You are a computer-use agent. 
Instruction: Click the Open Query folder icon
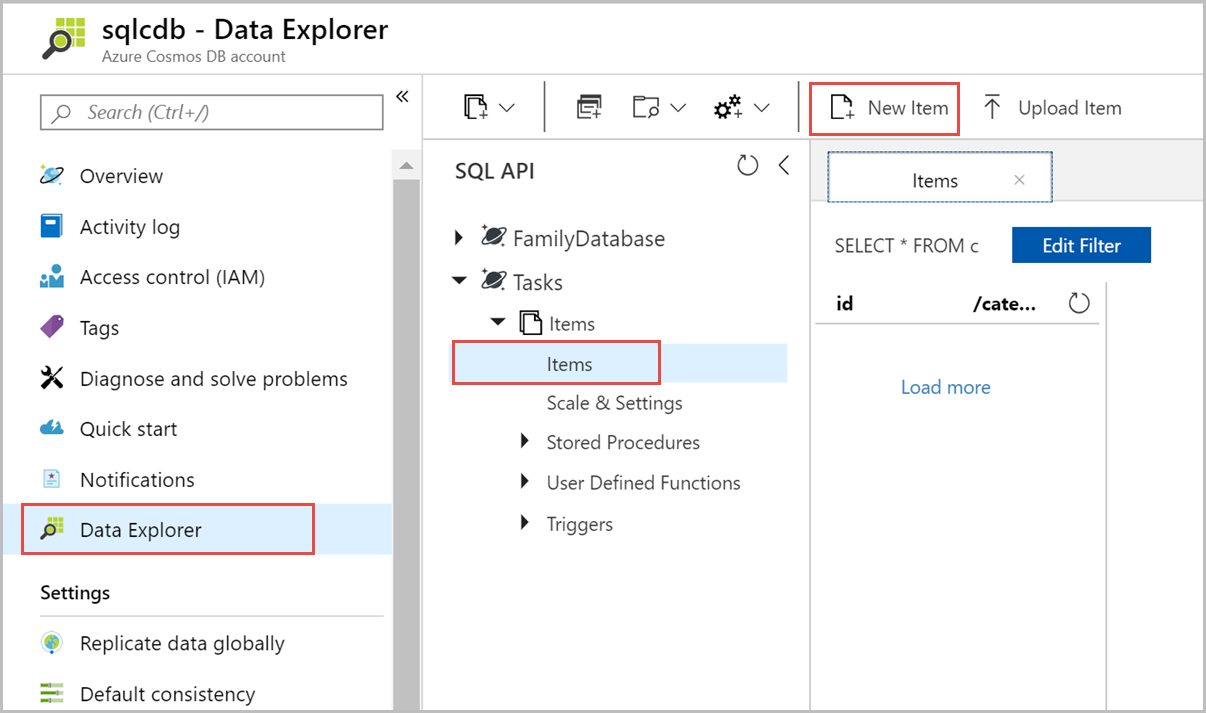[647, 108]
